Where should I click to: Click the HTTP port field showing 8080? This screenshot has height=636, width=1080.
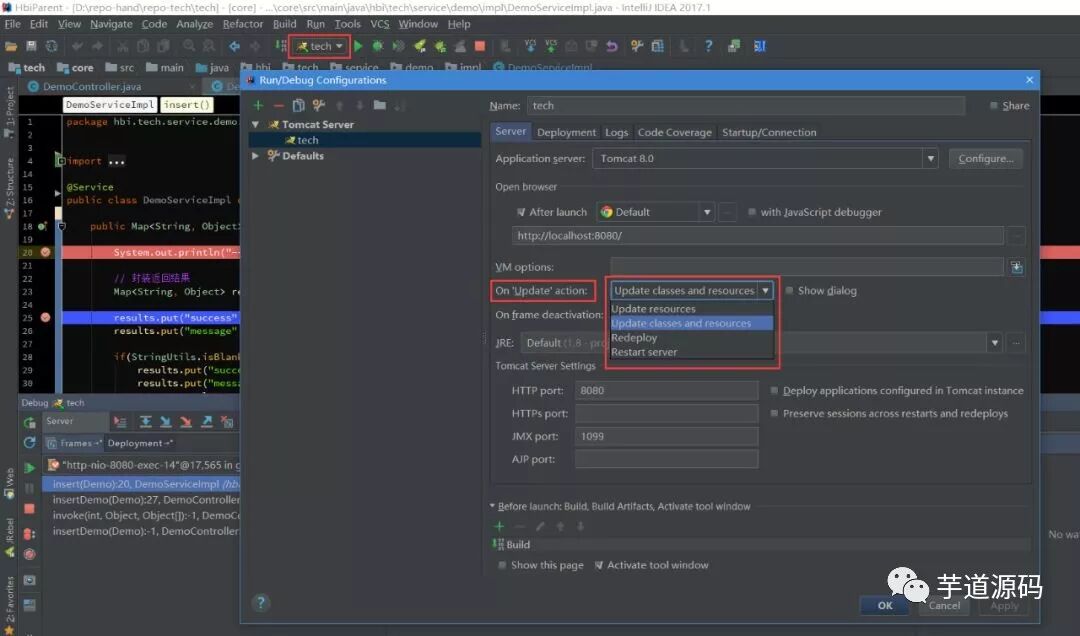click(x=666, y=391)
